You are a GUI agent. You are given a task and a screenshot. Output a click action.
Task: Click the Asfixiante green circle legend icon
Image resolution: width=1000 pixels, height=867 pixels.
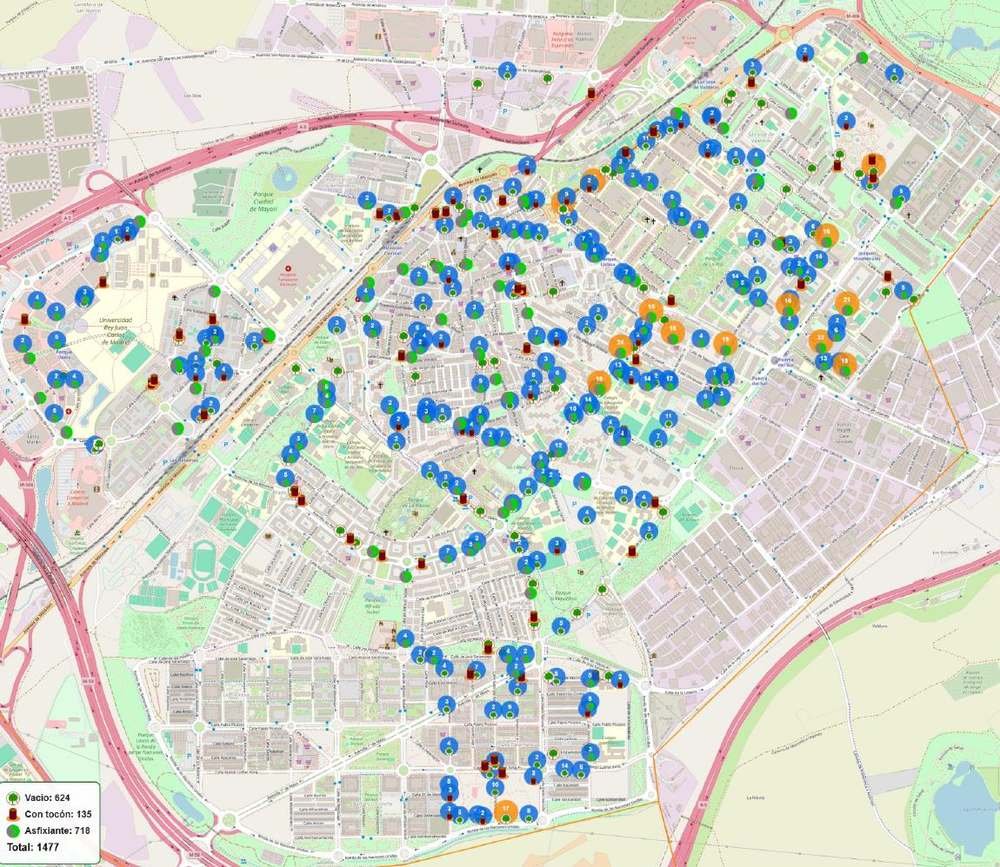(x=13, y=831)
